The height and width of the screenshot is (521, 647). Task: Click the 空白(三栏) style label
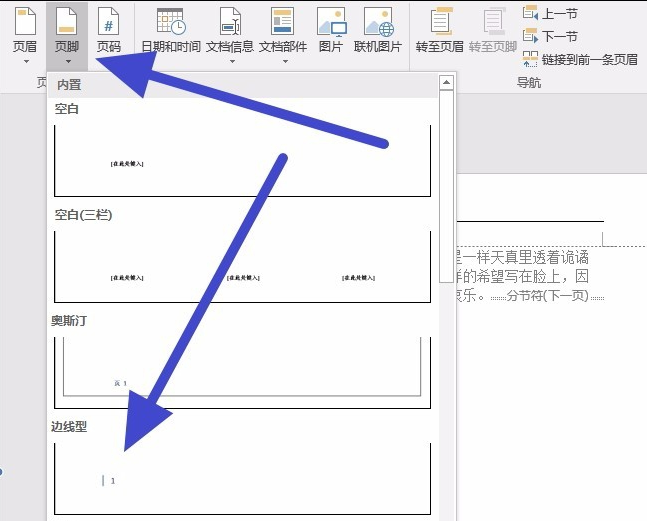pyautogui.click(x=83, y=215)
